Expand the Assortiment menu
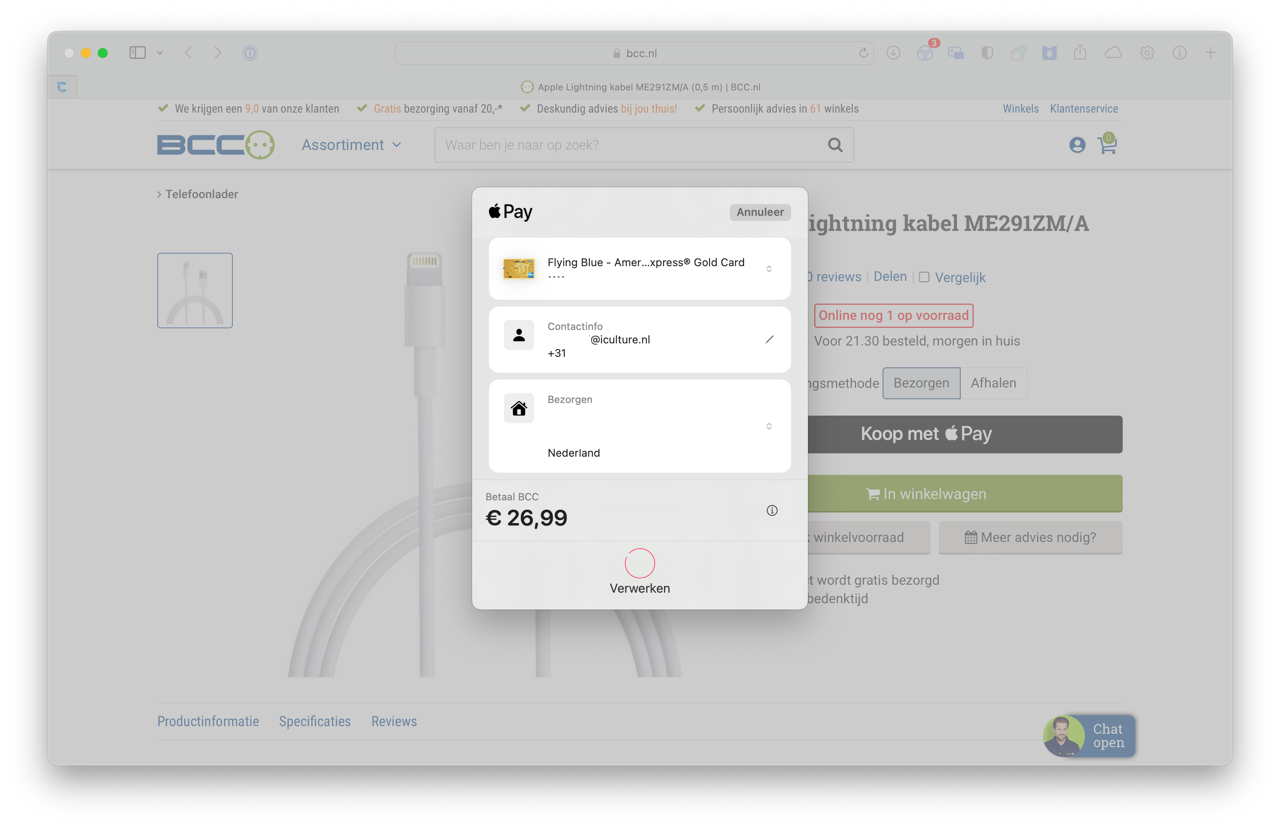 (x=352, y=145)
